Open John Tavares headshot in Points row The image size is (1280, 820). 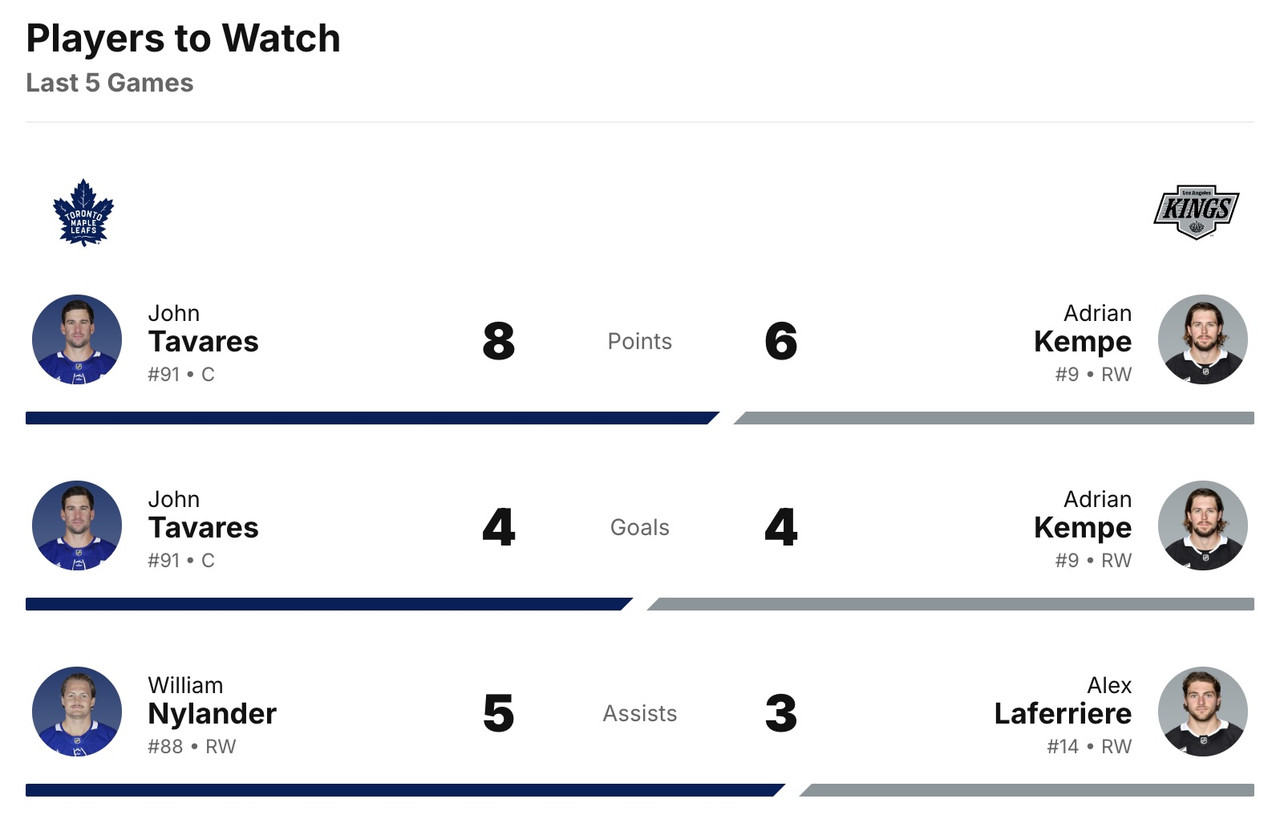(x=77, y=340)
